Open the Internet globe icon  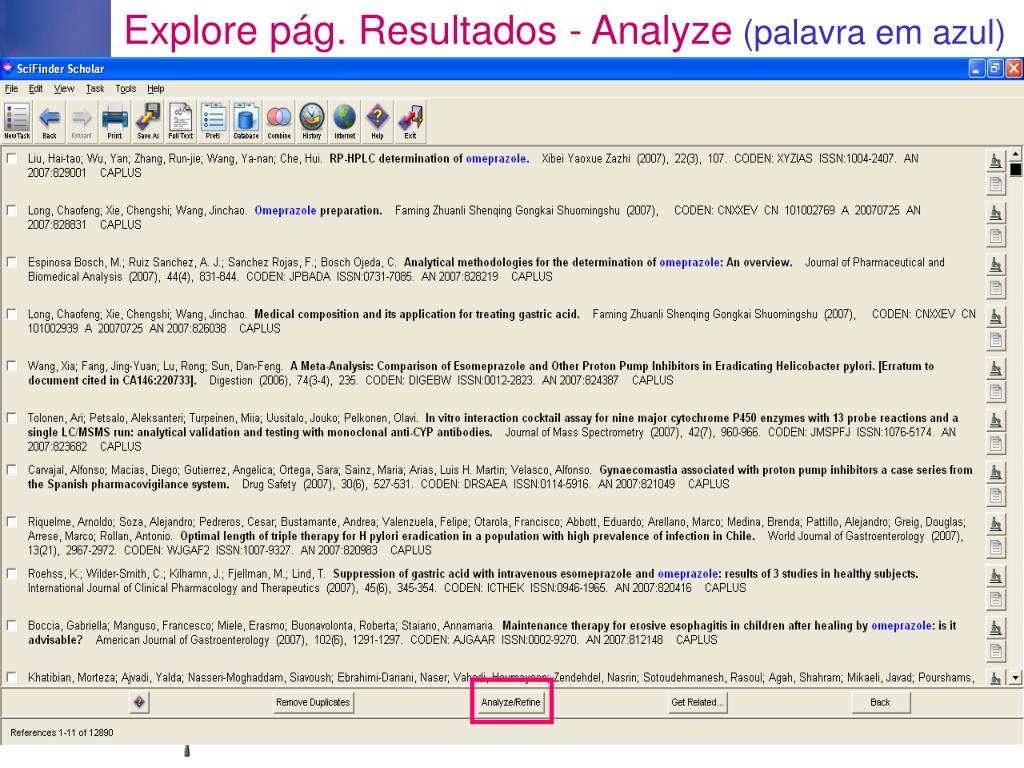[345, 121]
